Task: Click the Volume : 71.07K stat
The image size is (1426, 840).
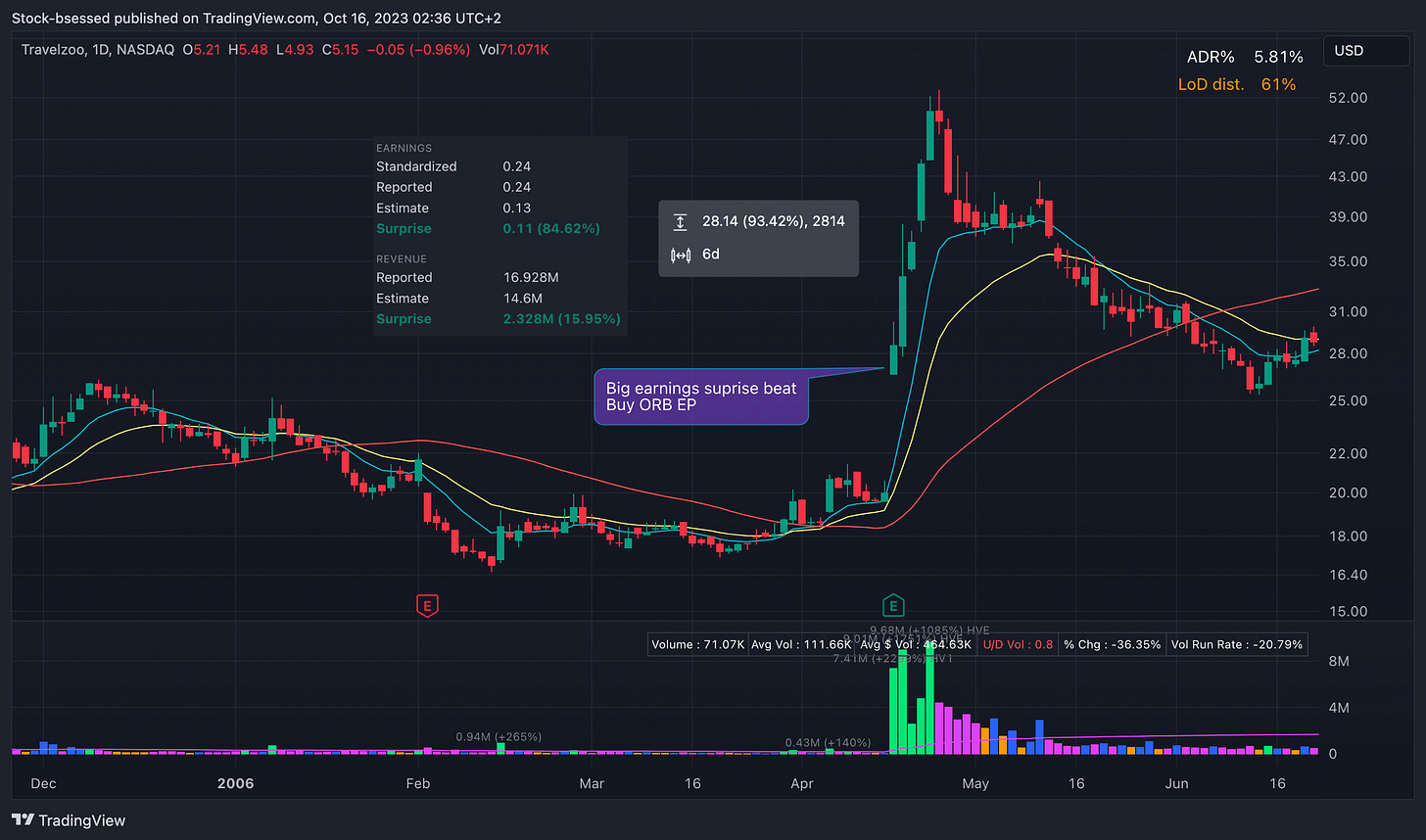Action: coord(698,644)
